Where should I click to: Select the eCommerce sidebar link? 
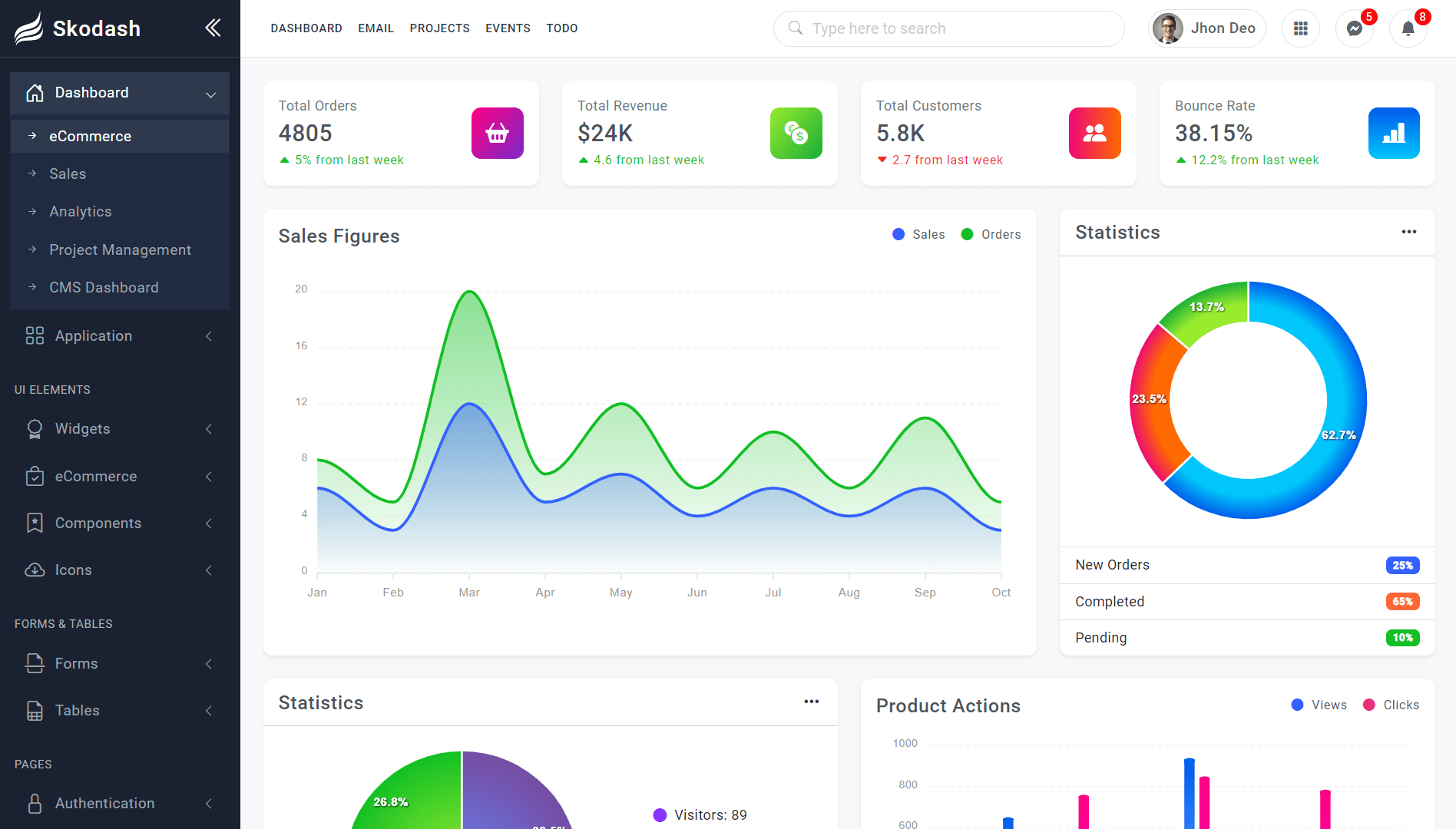pos(90,136)
